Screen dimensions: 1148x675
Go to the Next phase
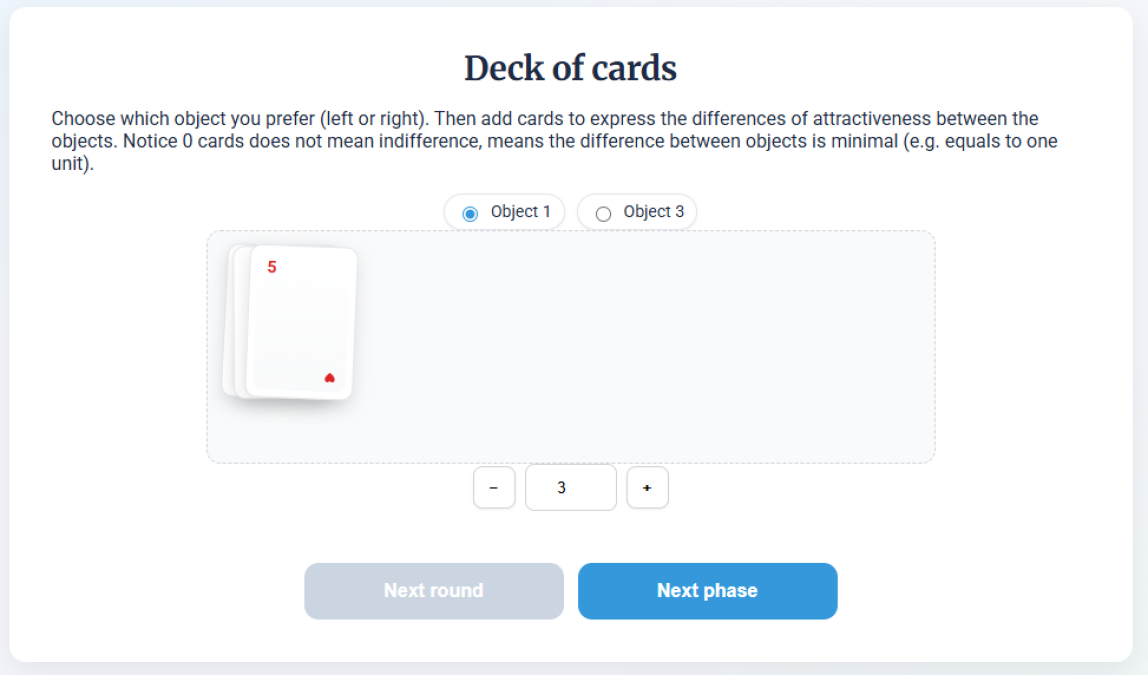pos(707,591)
